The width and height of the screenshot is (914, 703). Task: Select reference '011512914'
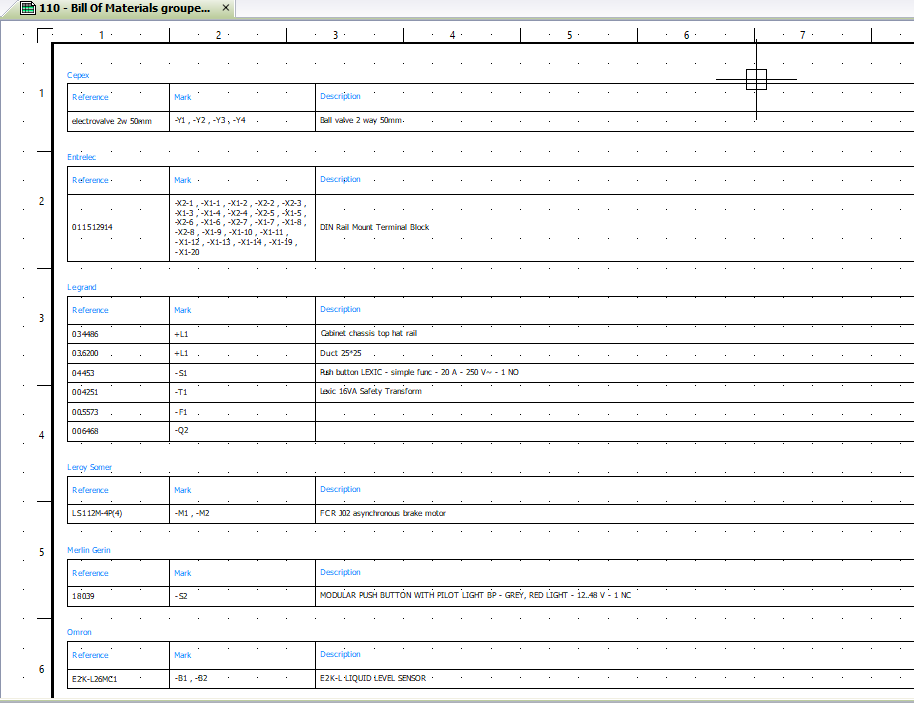[92, 227]
